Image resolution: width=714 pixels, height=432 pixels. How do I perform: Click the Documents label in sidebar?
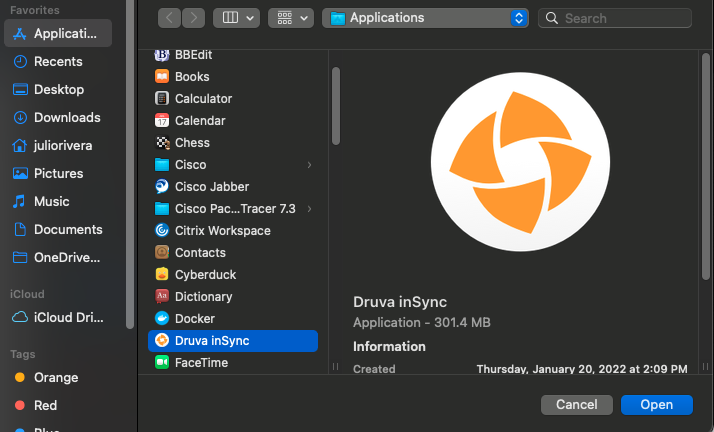[68, 229]
